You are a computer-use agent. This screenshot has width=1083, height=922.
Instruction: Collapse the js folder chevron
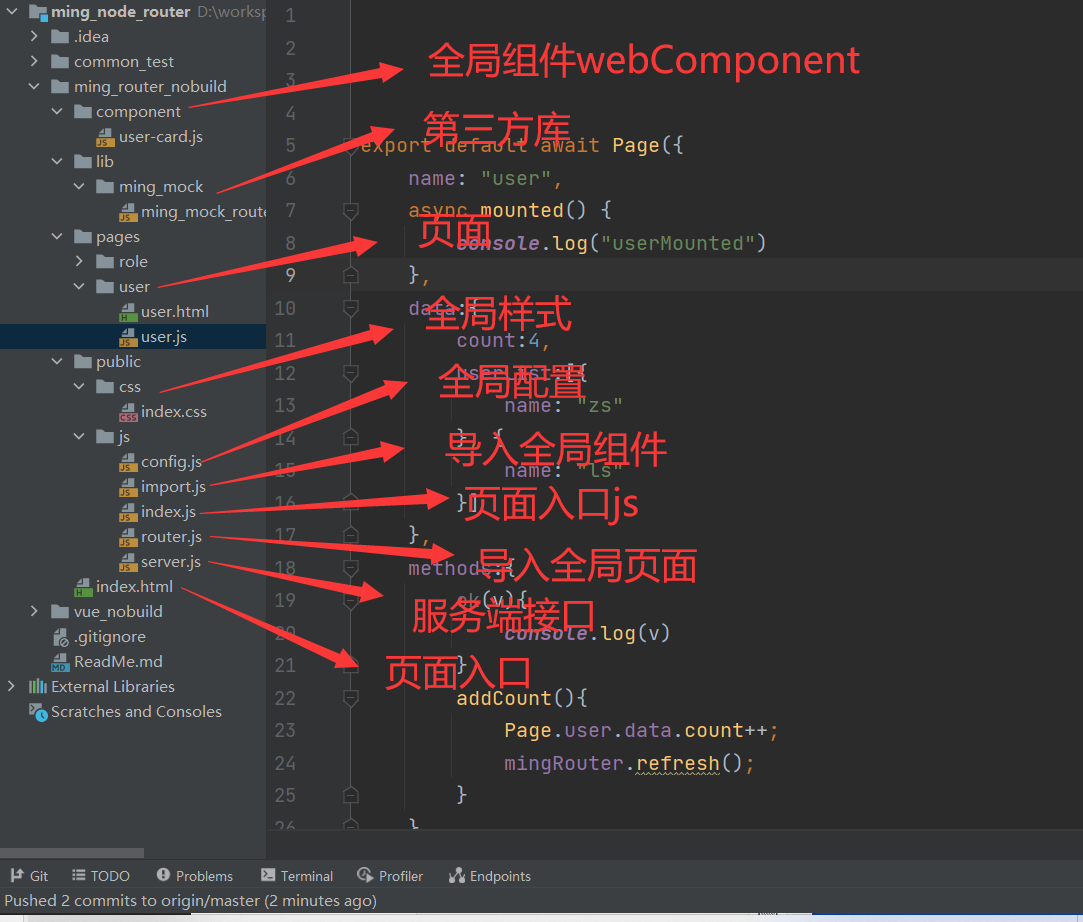[x=79, y=436]
